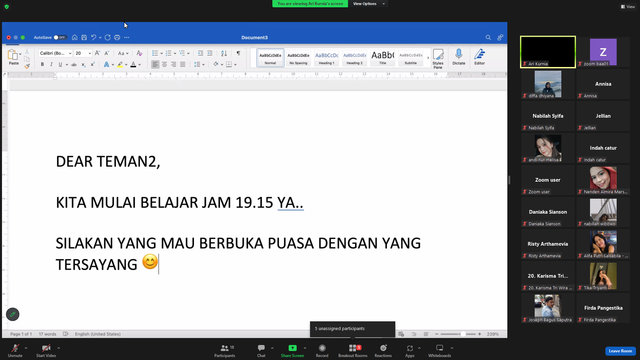
Task: Select the Align Left button
Action: (155, 64)
